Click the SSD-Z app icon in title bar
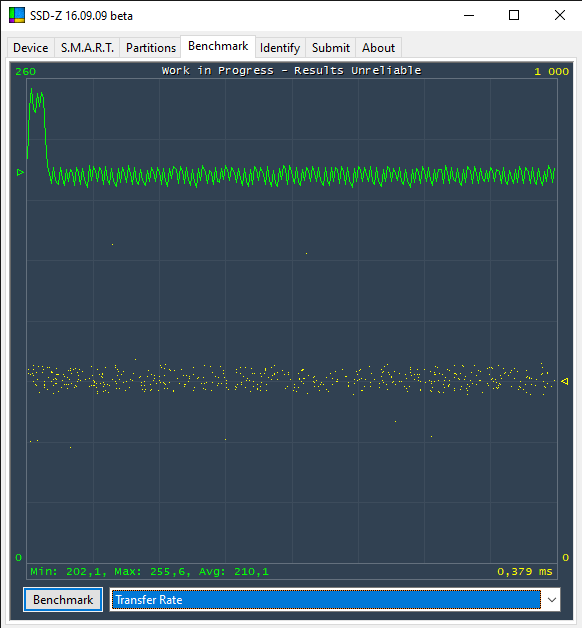 click(17, 15)
